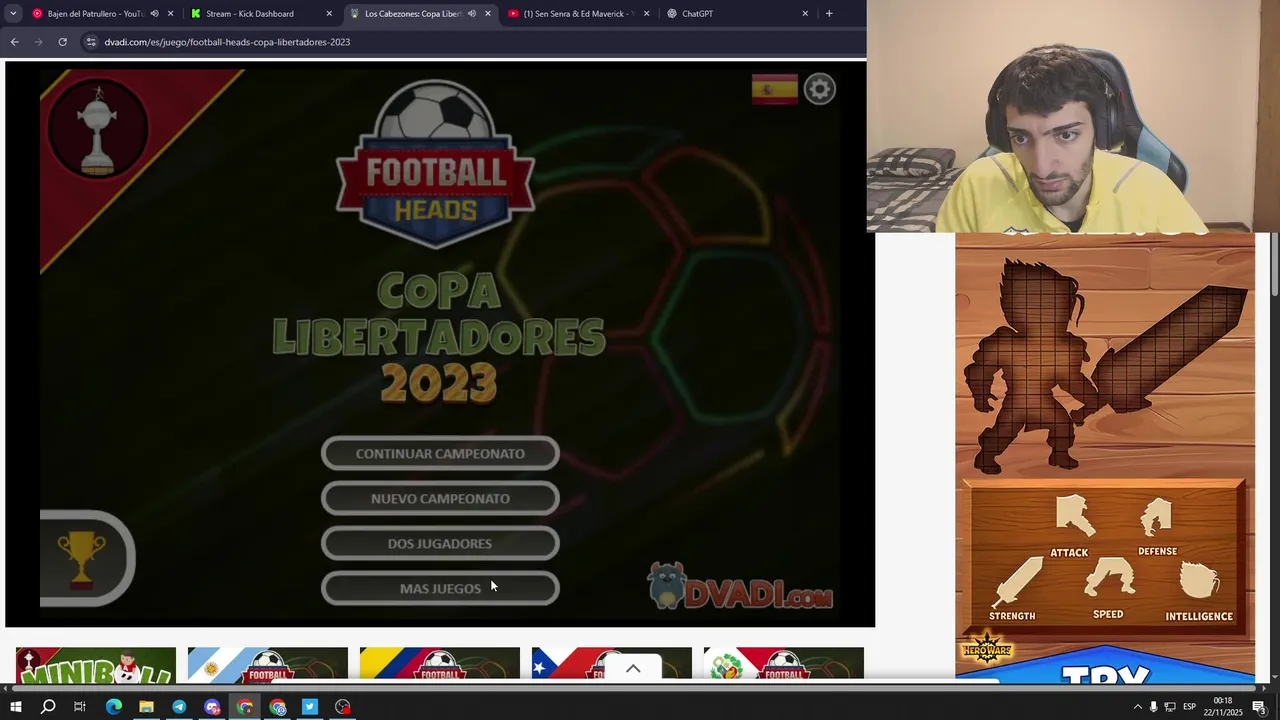The height and width of the screenshot is (720, 1280).
Task: Open the network tray icon
Action: (1170, 707)
